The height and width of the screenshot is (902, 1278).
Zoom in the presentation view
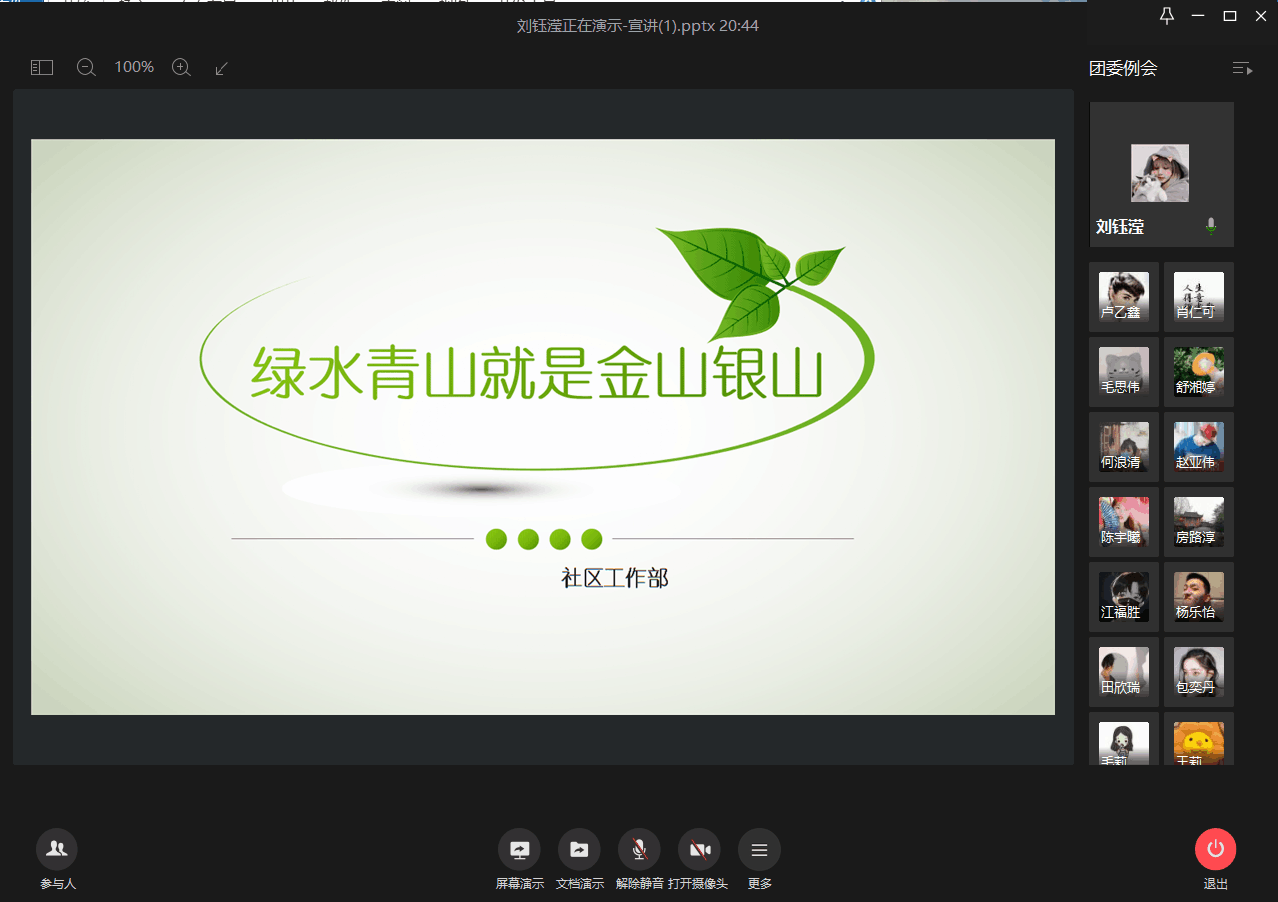click(x=181, y=67)
